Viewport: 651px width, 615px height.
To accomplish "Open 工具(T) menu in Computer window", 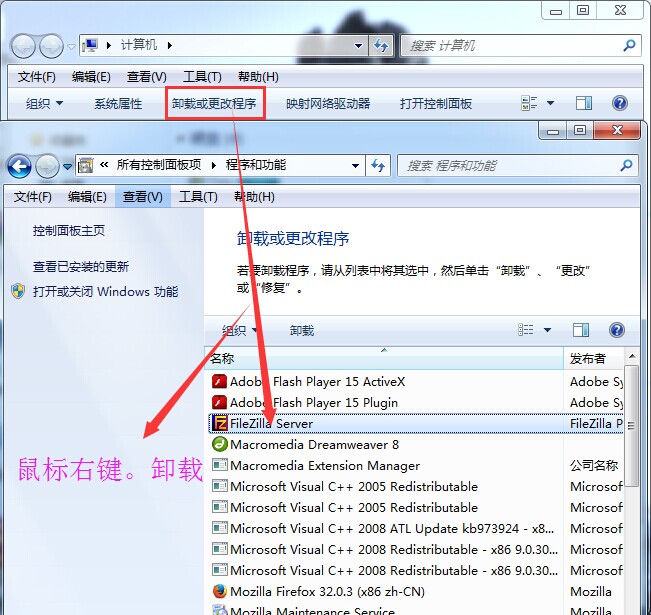I will coord(202,76).
